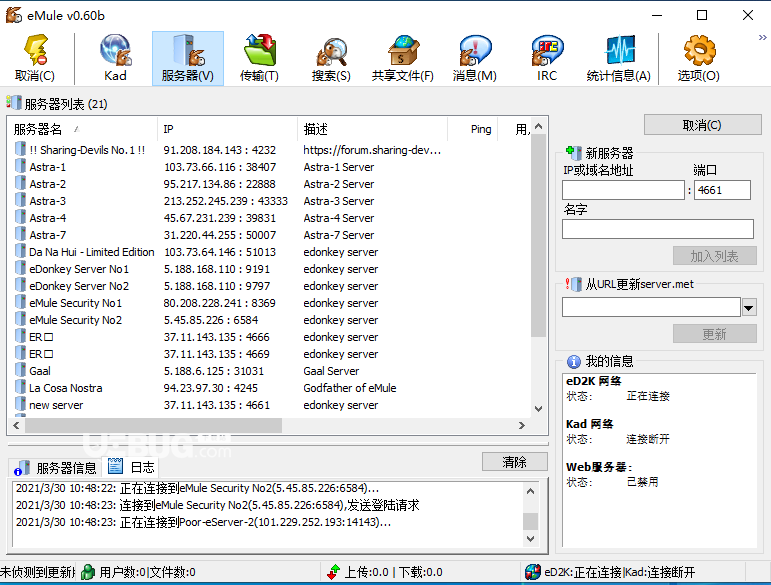Click the 从URL更新server.met icon

[573, 284]
